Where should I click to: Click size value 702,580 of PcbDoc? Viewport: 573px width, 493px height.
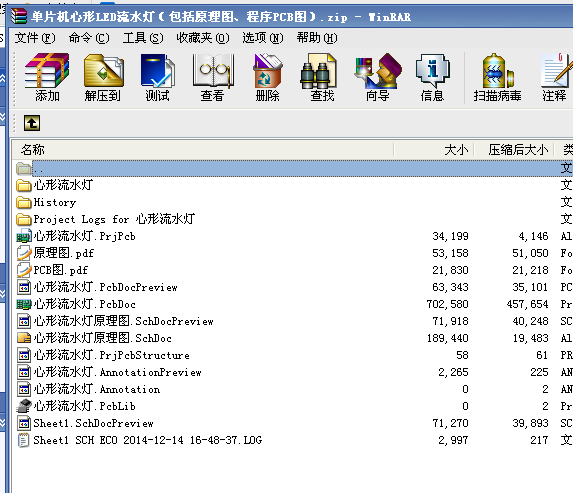pos(448,304)
